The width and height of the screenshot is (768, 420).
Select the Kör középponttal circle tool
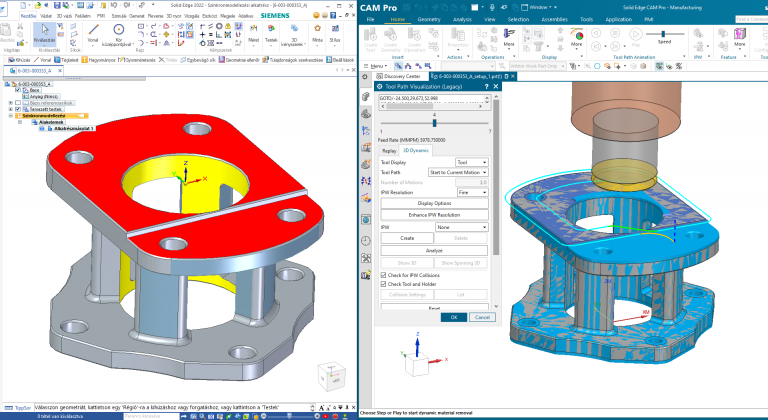click(119, 33)
